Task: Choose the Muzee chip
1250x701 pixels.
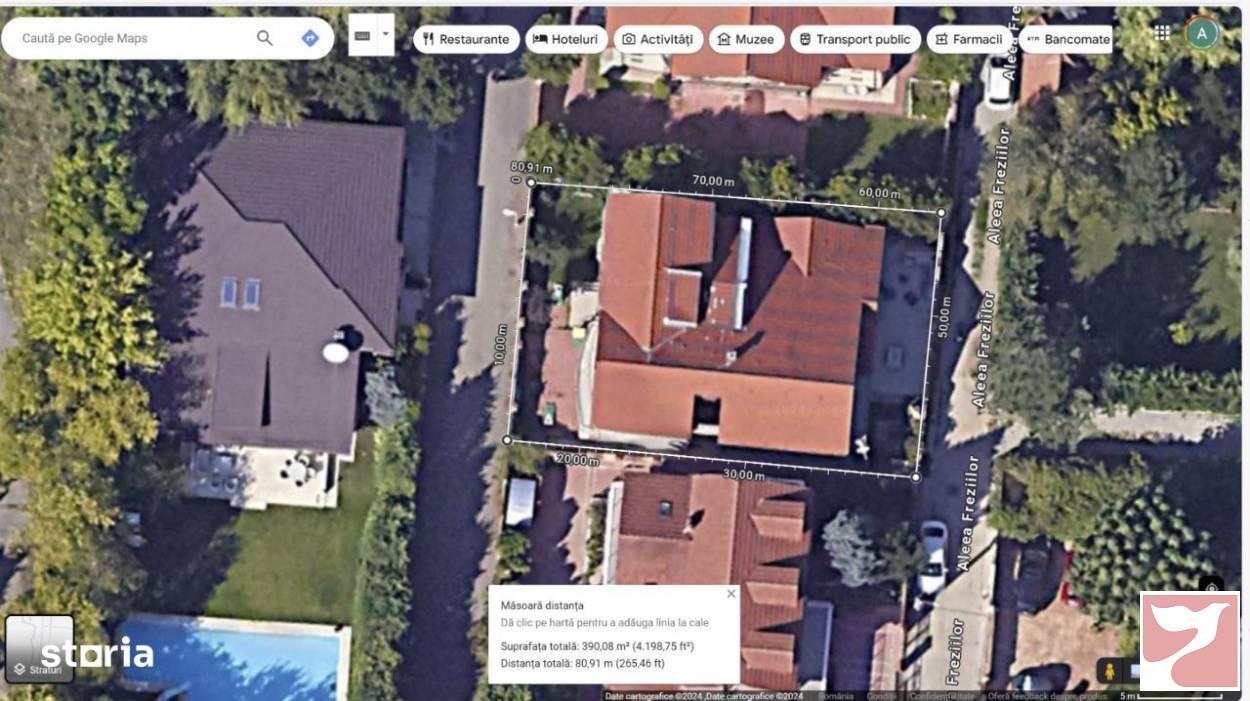Action: coord(747,39)
